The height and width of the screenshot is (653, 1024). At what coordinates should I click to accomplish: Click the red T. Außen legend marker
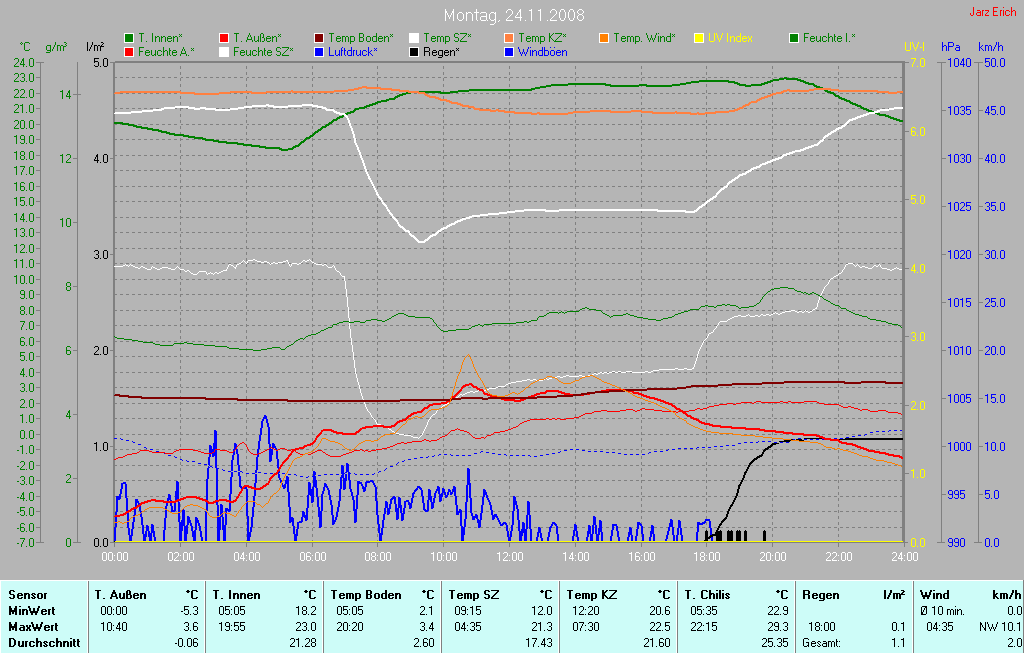click(224, 38)
